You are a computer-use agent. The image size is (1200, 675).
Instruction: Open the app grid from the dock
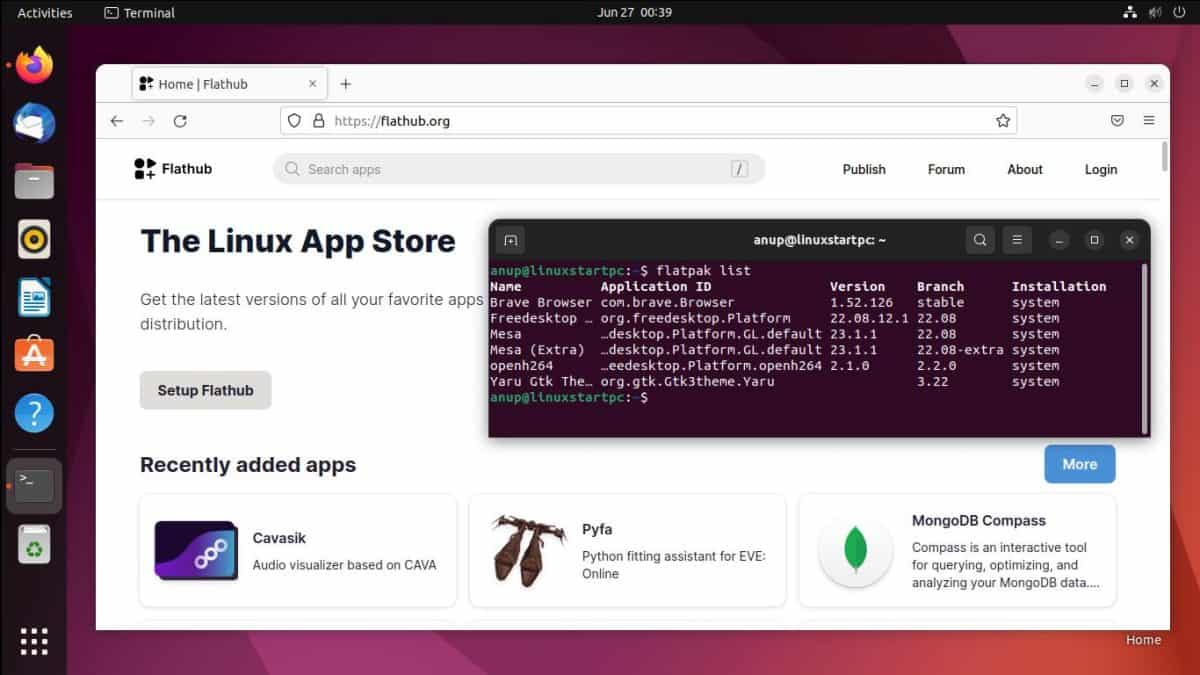(x=33, y=640)
